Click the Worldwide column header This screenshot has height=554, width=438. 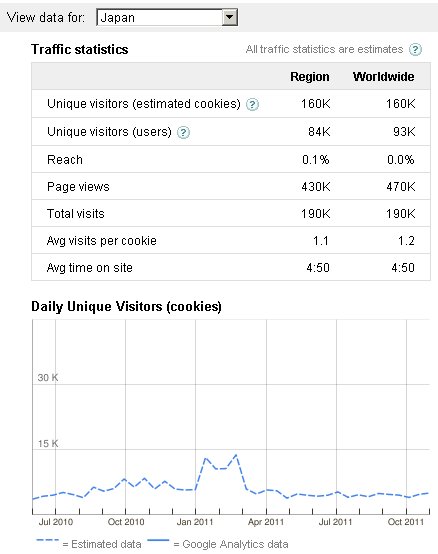coord(384,77)
